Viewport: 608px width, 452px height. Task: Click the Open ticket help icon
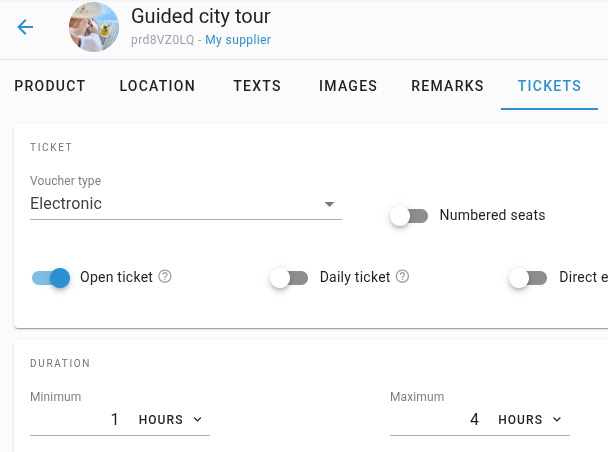point(165,276)
